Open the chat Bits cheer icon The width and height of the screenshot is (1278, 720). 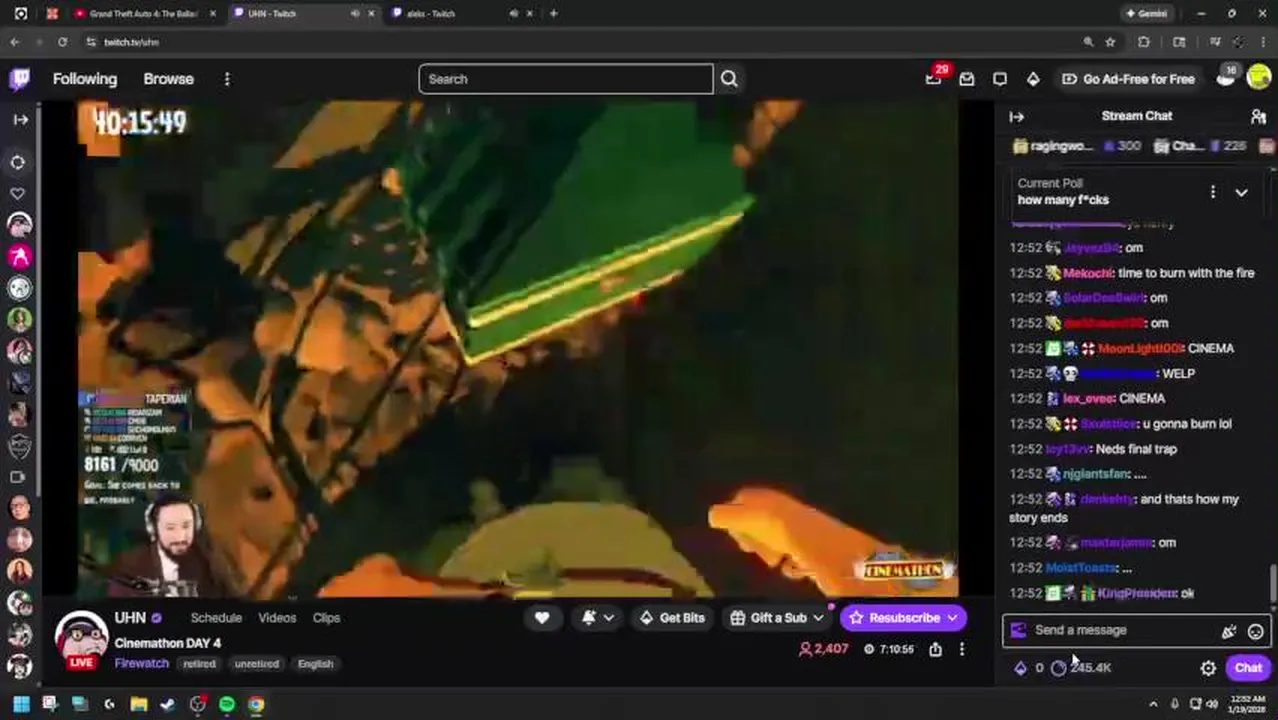point(1228,631)
